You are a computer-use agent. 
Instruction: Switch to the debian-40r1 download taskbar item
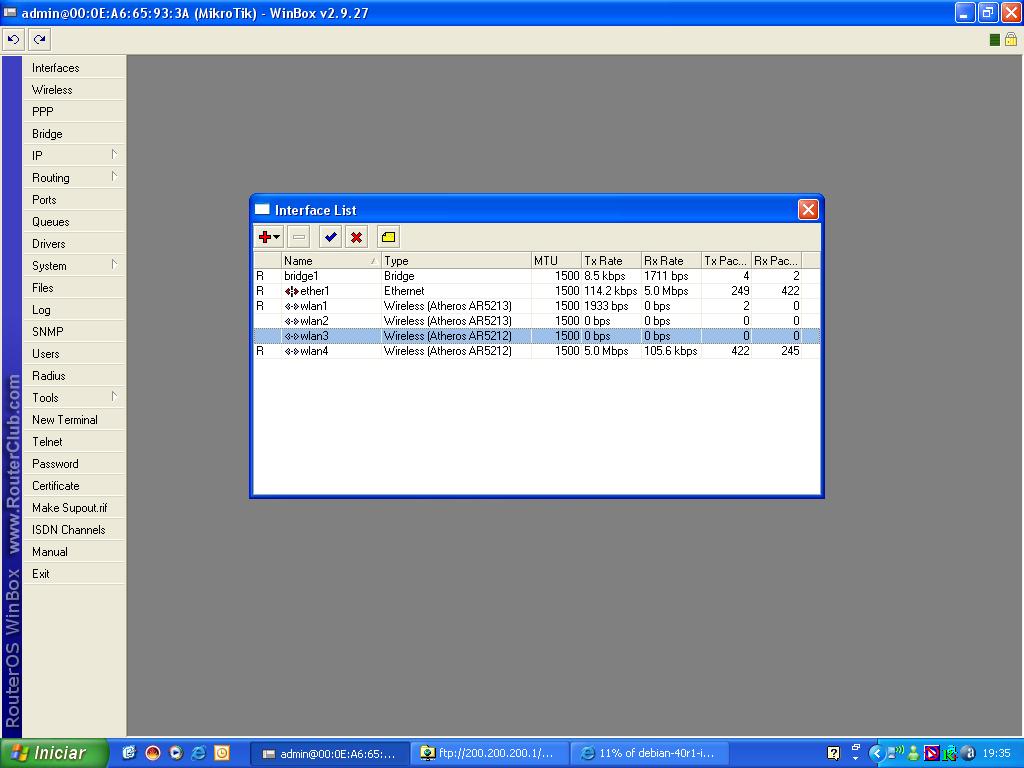pos(650,754)
